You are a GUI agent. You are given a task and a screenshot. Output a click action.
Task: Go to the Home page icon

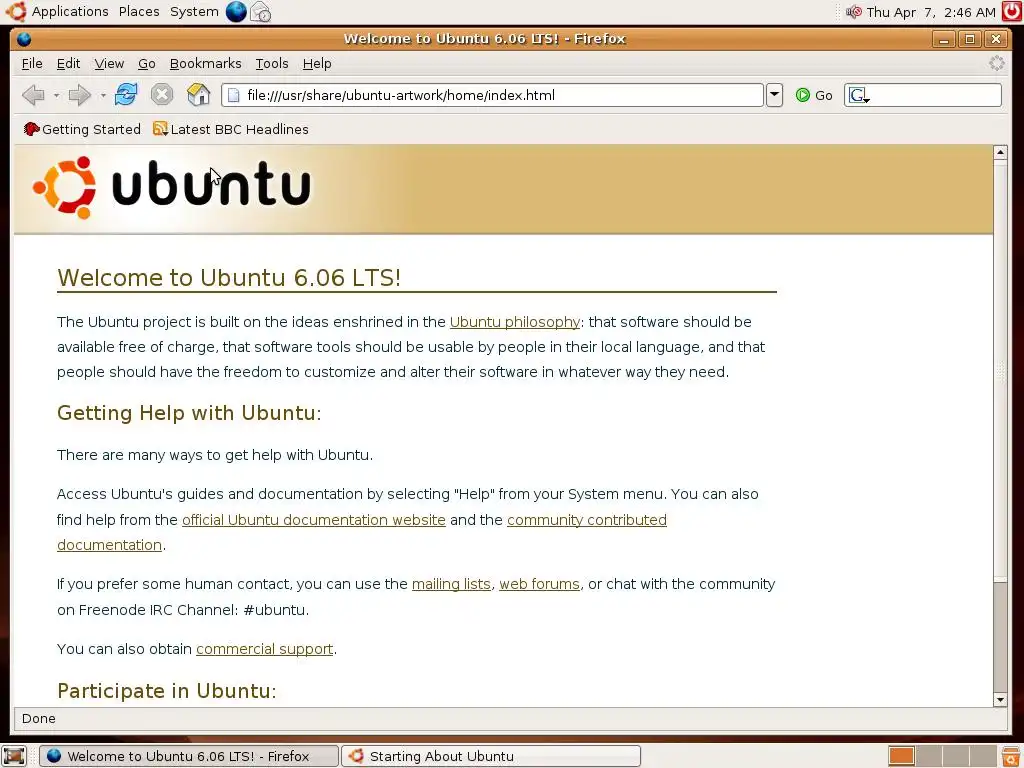pyautogui.click(x=199, y=95)
